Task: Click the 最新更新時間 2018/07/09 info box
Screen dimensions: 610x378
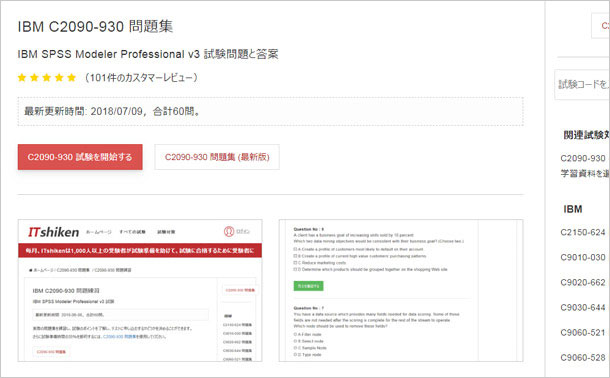Action: [x=270, y=112]
